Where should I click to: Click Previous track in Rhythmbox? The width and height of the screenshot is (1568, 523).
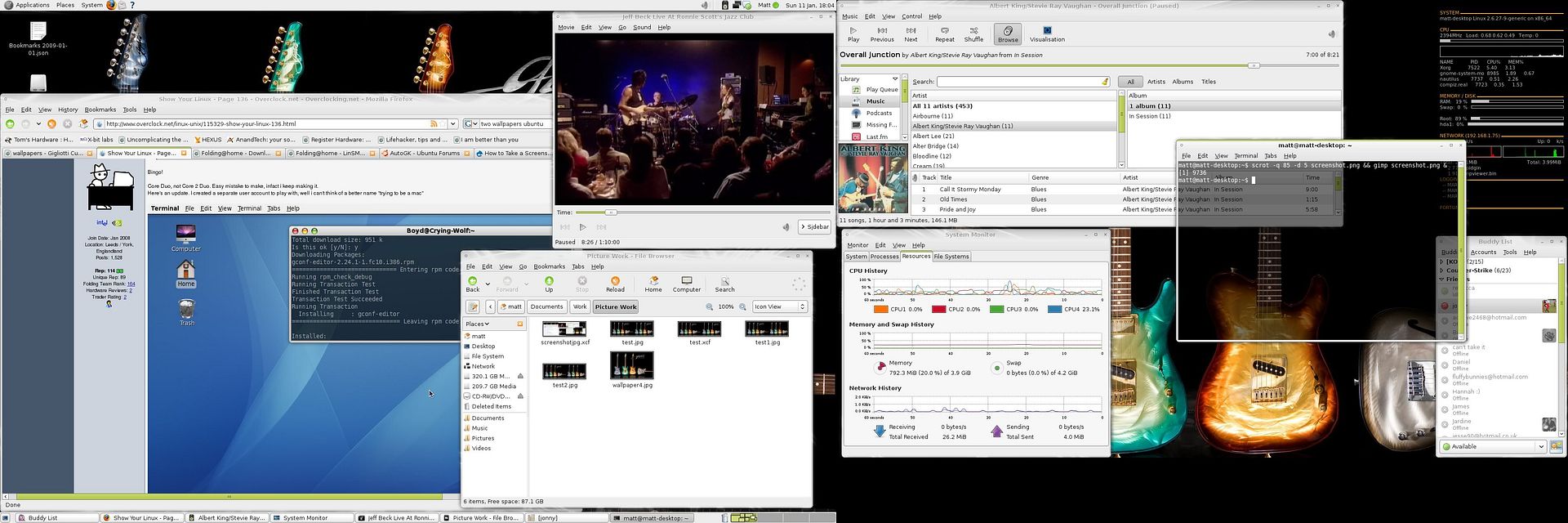882,34
